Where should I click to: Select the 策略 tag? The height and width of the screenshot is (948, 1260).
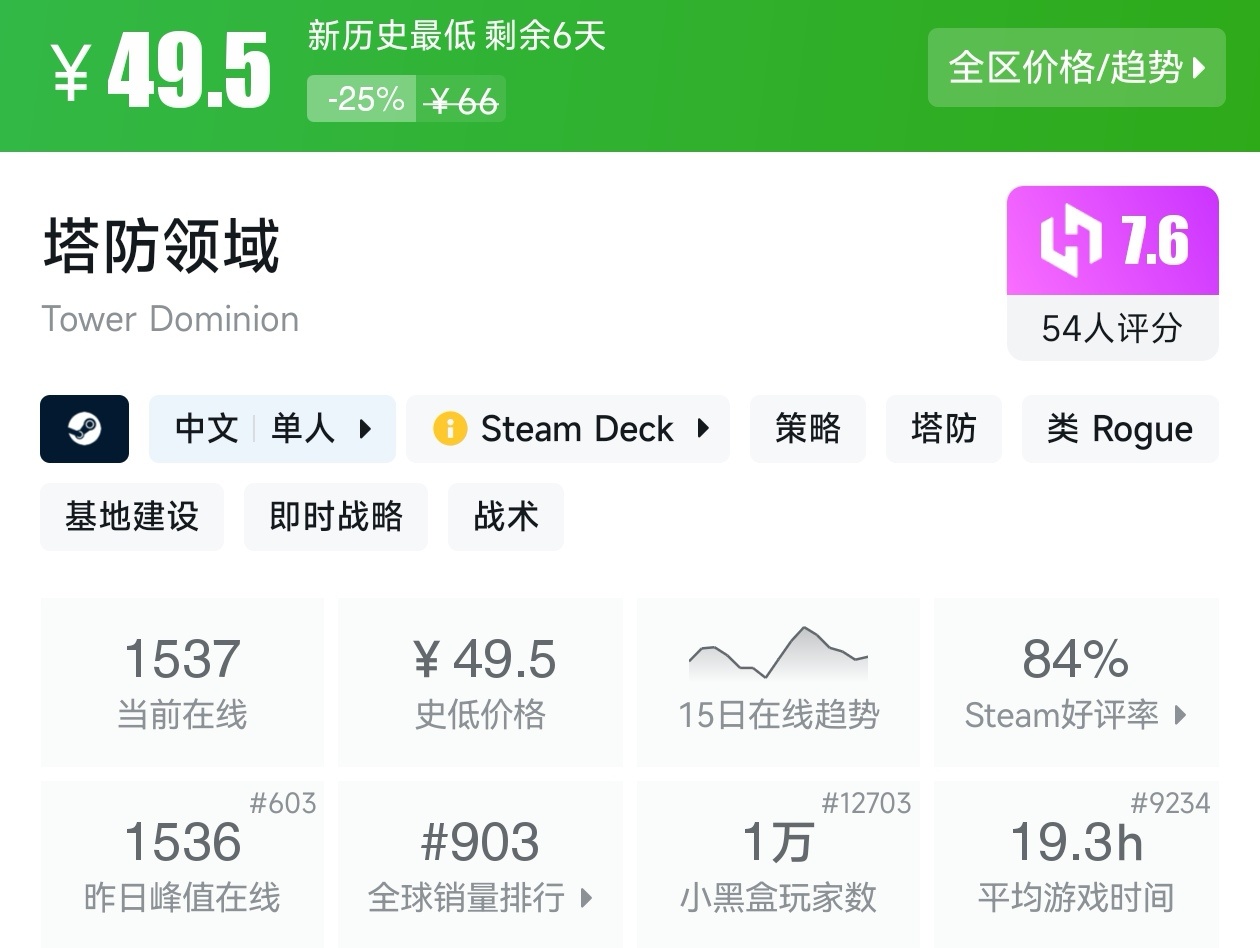pos(808,429)
